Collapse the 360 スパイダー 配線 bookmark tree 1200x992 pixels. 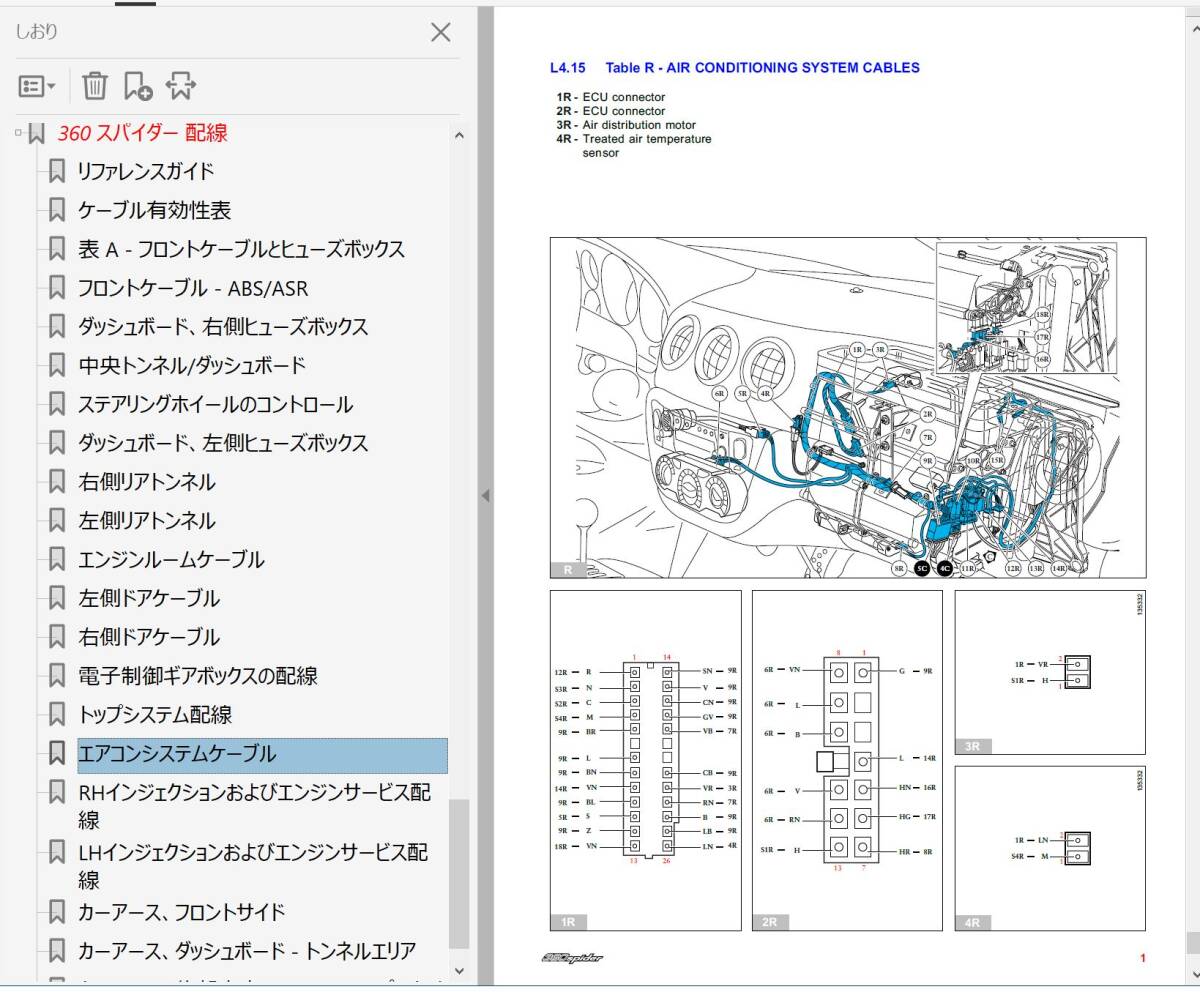18,131
